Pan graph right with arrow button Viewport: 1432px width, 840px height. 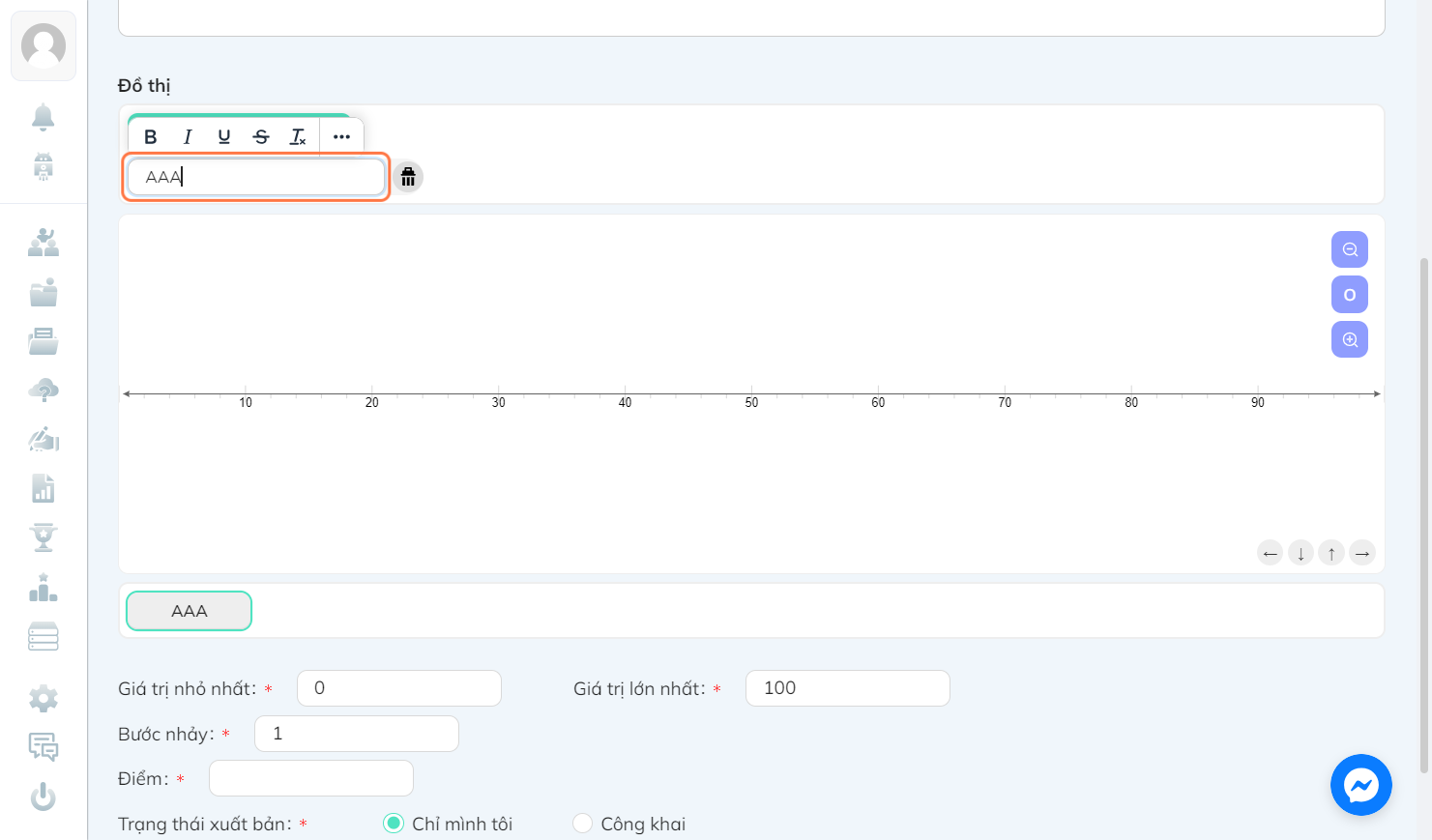pyautogui.click(x=1362, y=553)
